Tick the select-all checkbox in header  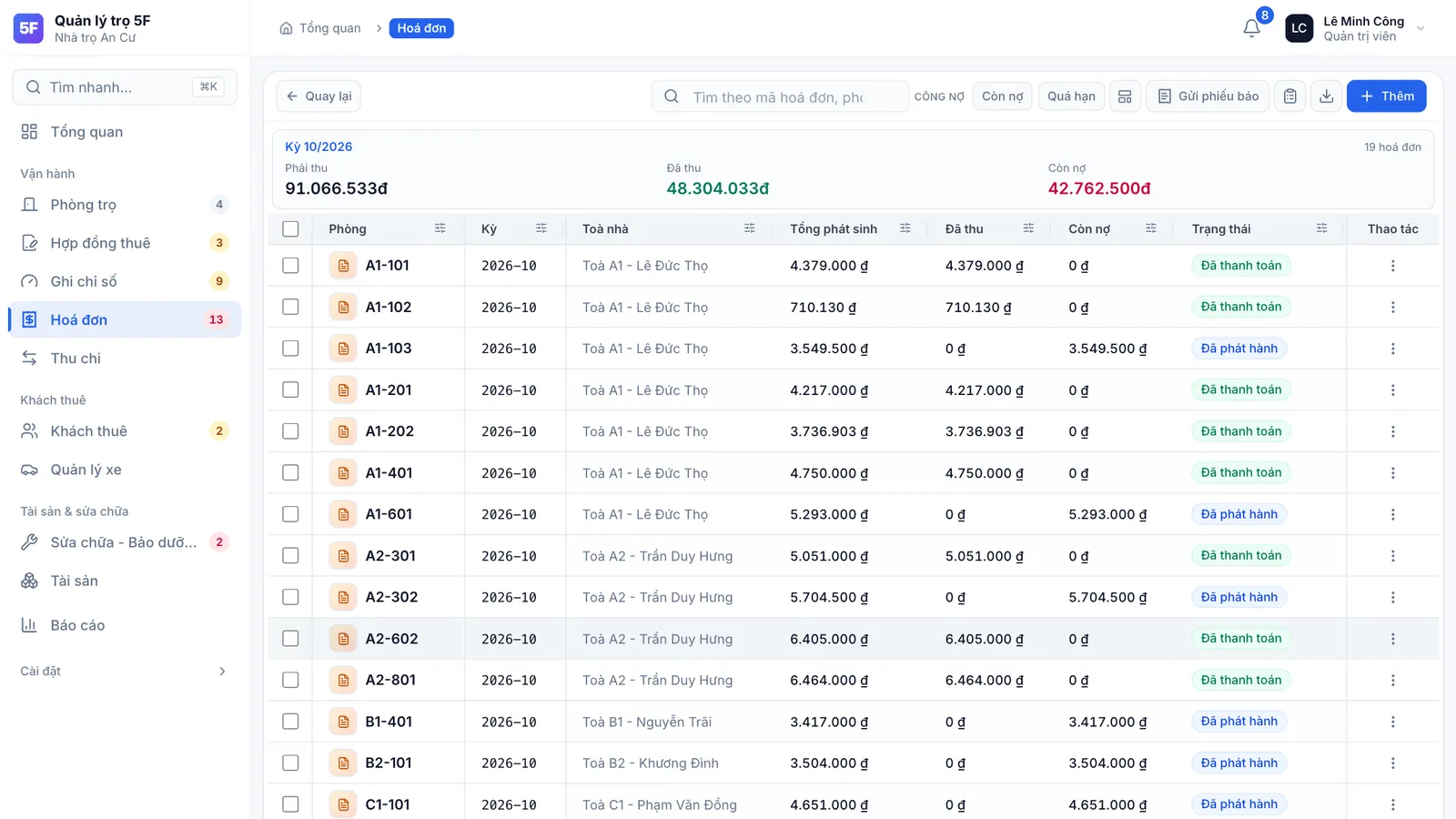[290, 229]
